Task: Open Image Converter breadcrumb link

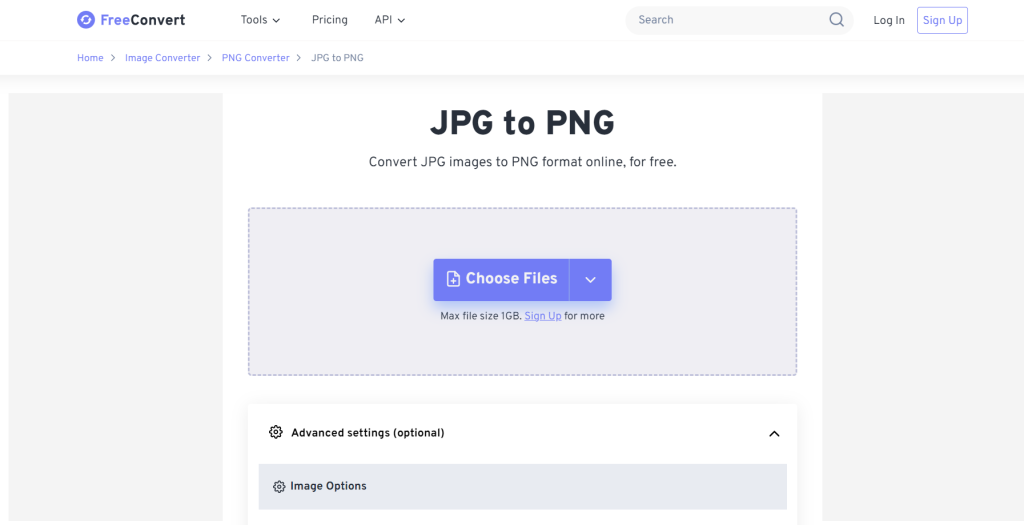Action: tap(162, 58)
